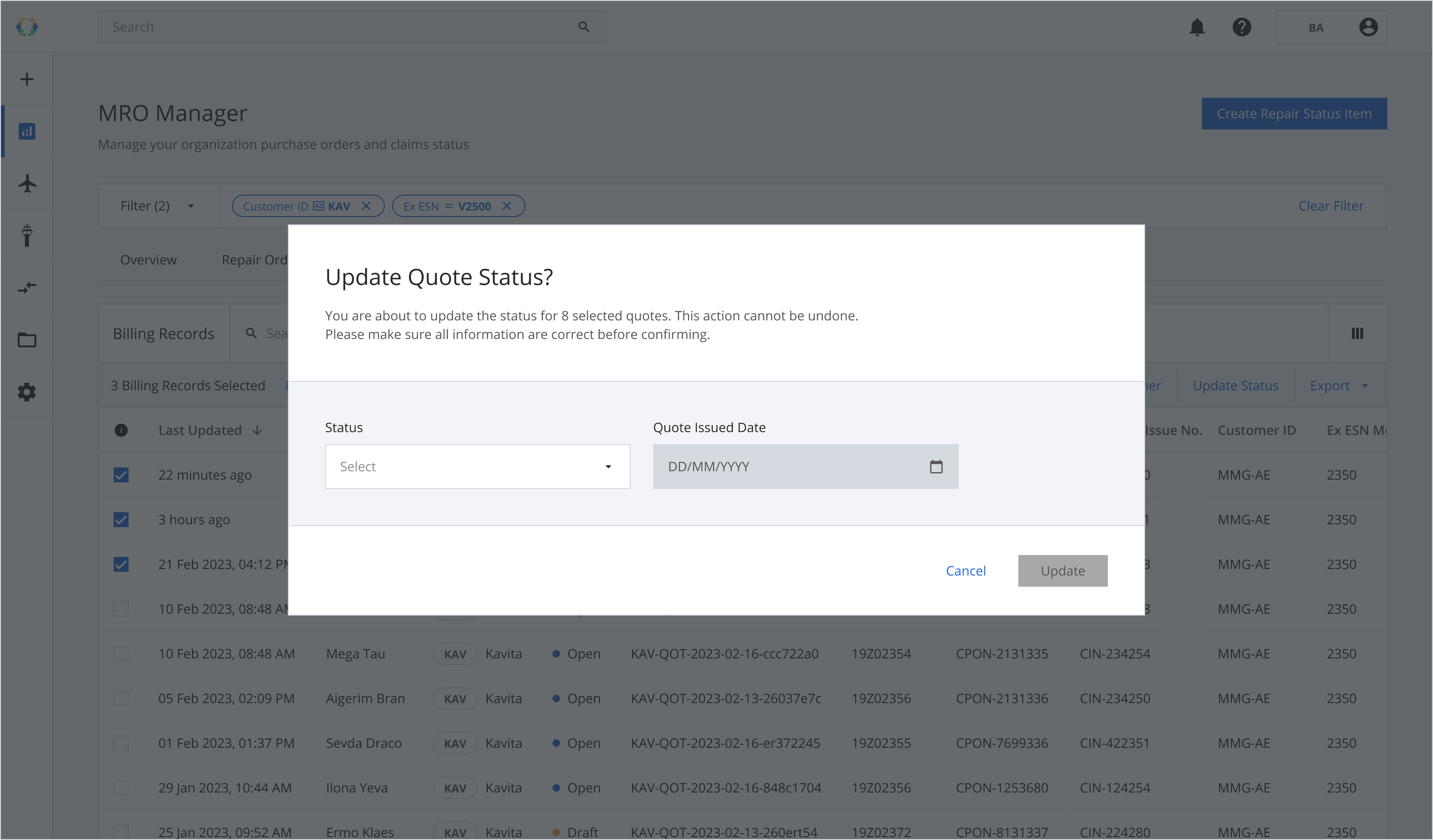Click the info icon in table header
Viewport: 1433px width, 840px height.
coord(121,430)
